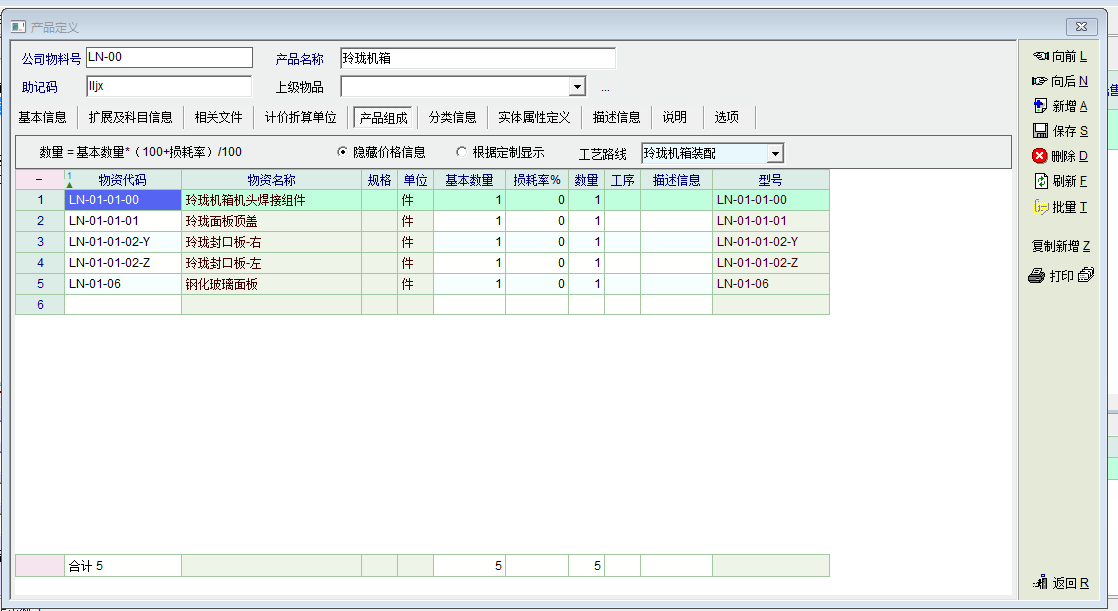This screenshot has height=611, width=1118.
Task: Click the 产品名称 input field
Action: [x=477, y=58]
